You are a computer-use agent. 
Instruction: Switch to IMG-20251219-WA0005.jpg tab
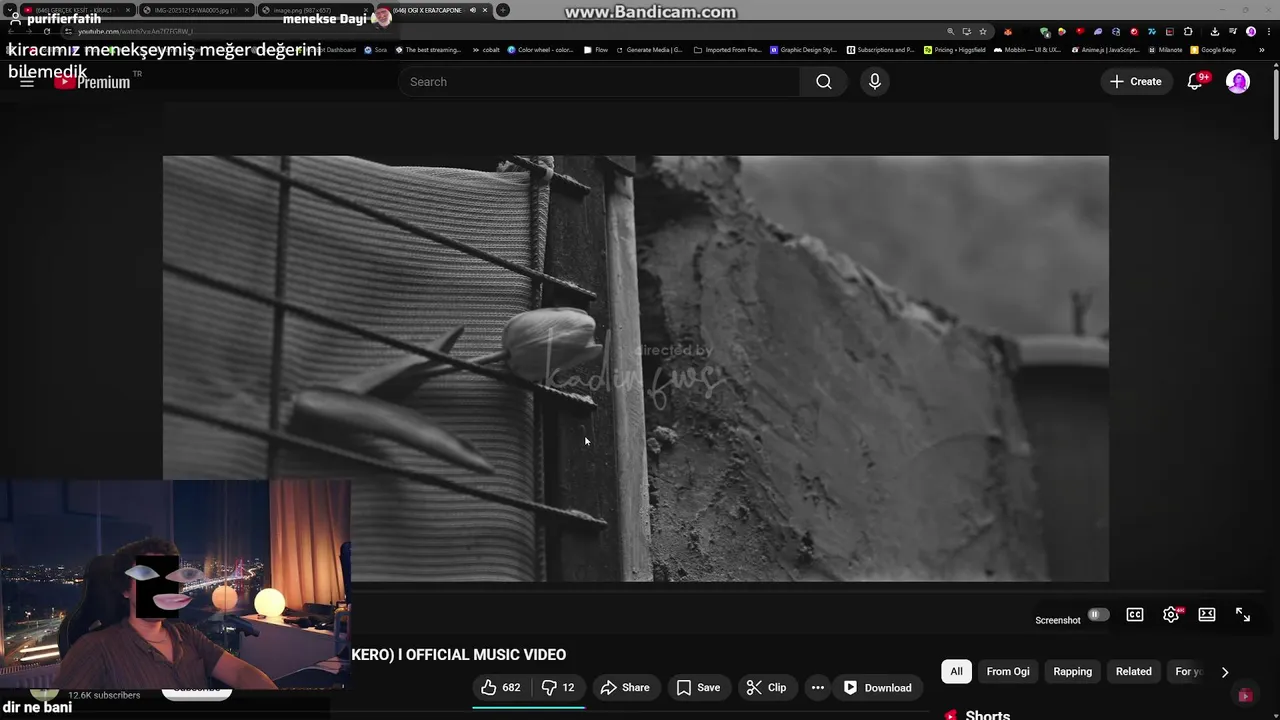[195, 10]
